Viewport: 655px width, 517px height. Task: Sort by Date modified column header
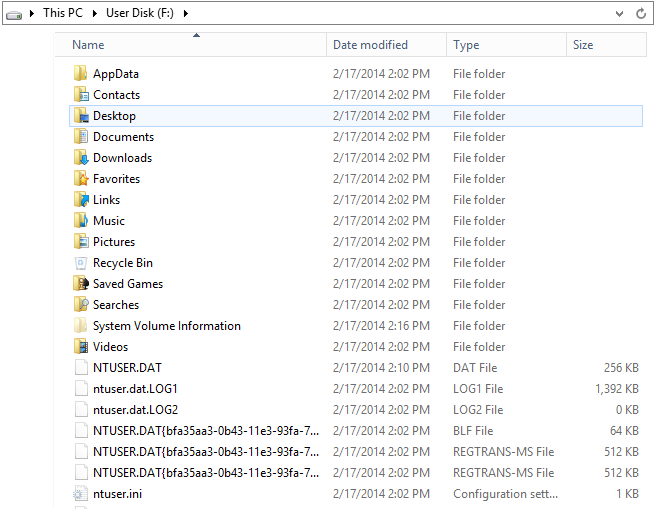[370, 45]
